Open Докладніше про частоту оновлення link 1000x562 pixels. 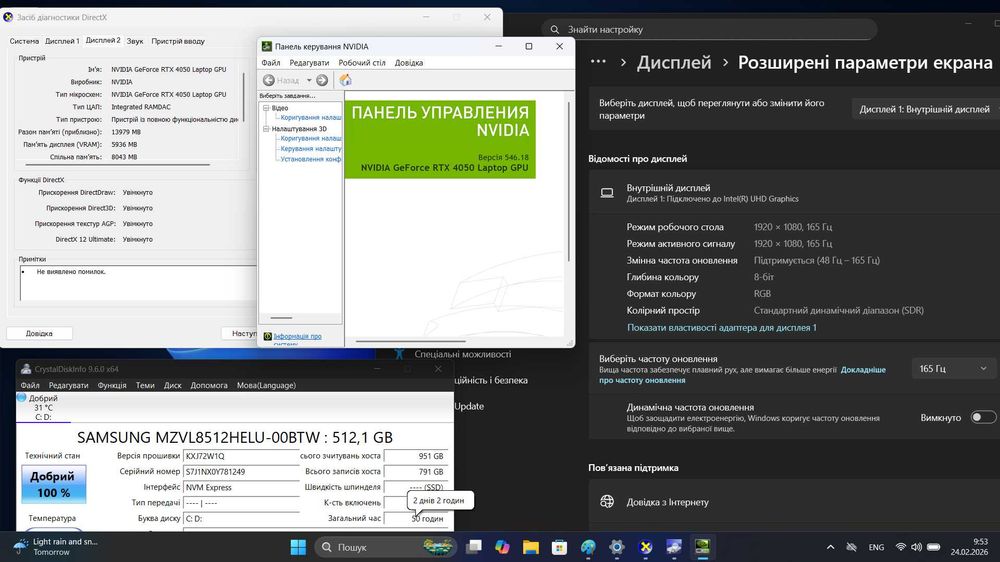coord(742,374)
